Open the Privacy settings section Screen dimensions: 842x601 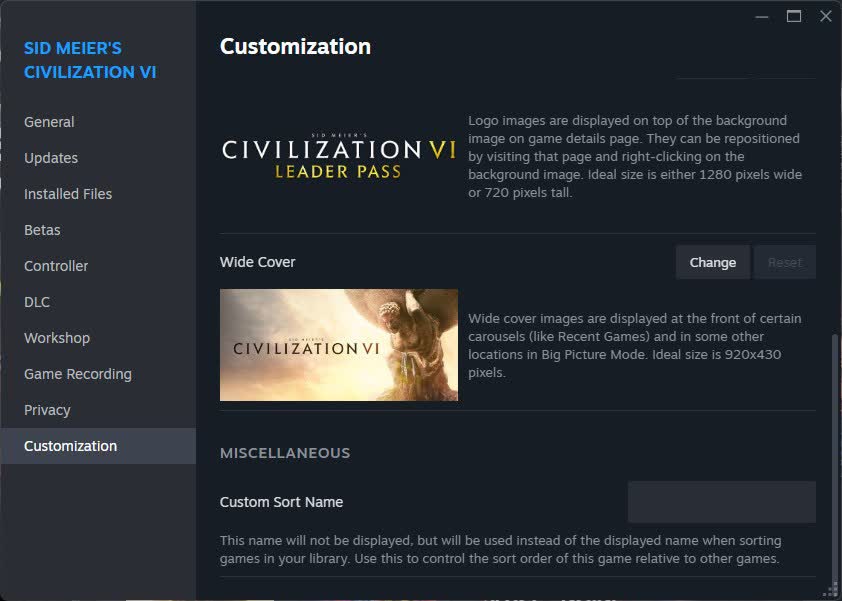click(x=47, y=409)
